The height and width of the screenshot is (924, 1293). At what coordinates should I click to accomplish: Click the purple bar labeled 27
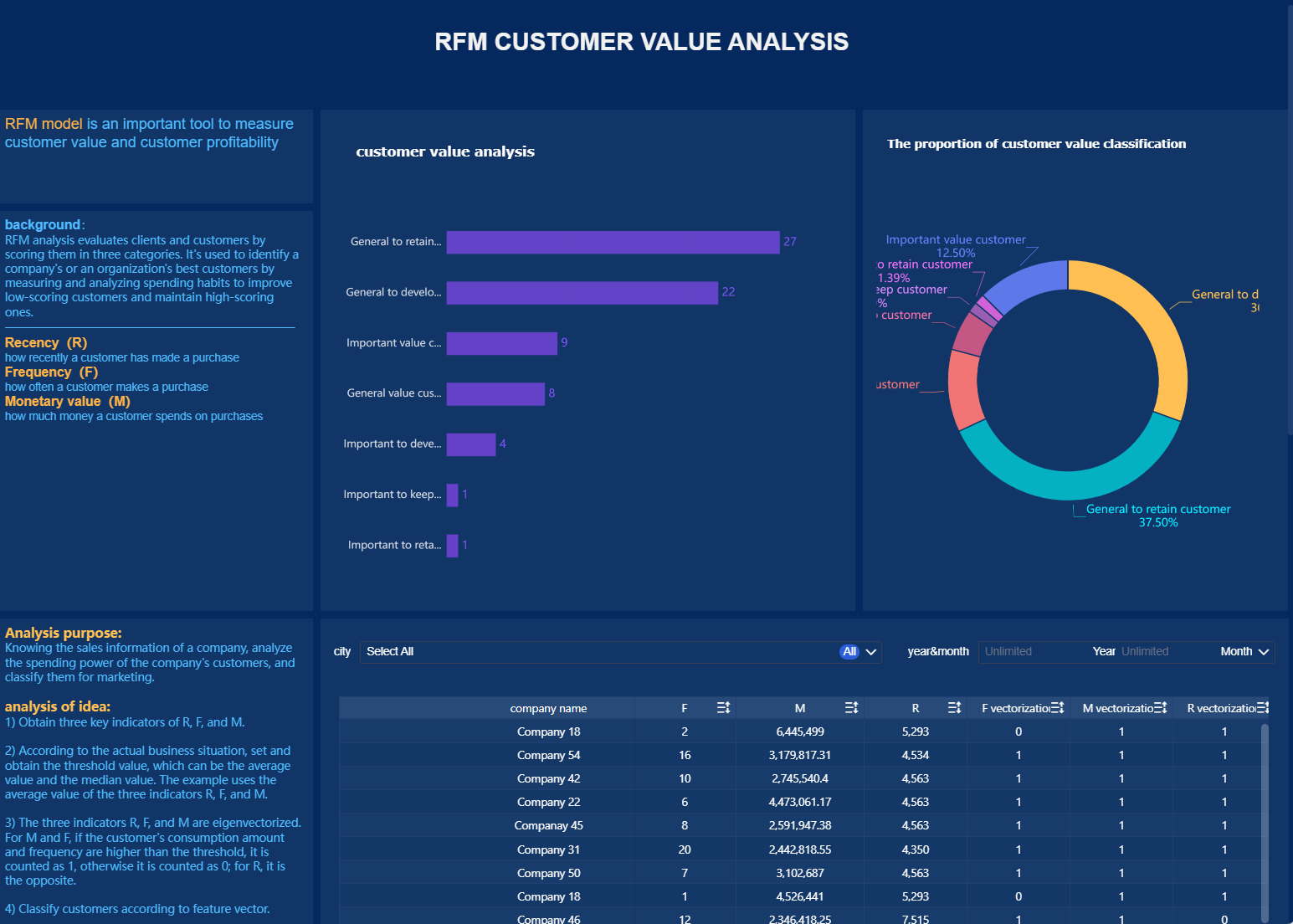[x=611, y=242]
